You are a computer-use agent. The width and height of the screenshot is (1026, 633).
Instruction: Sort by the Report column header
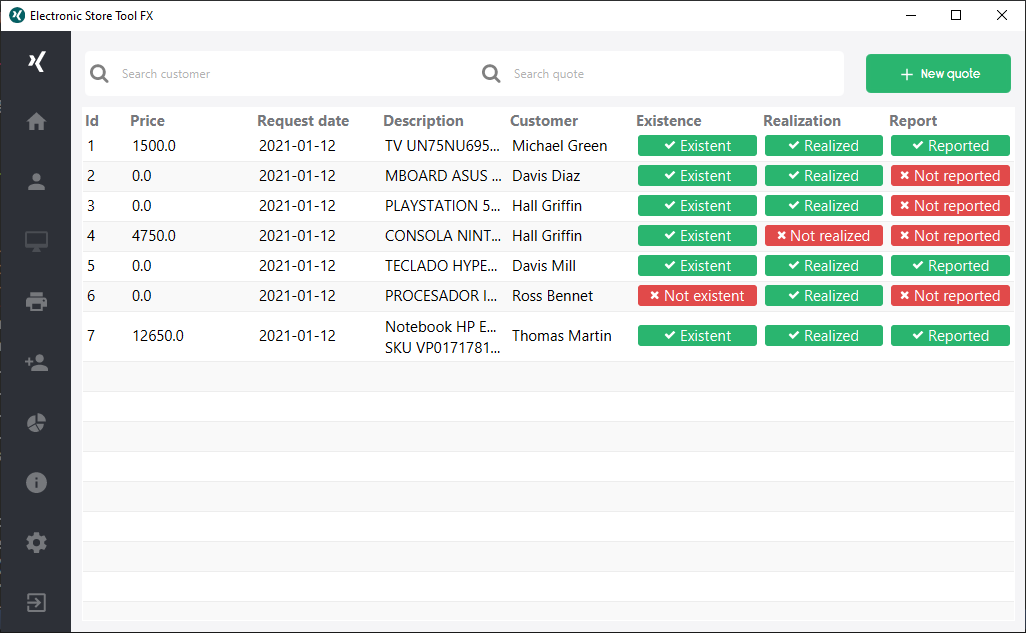coord(913,120)
